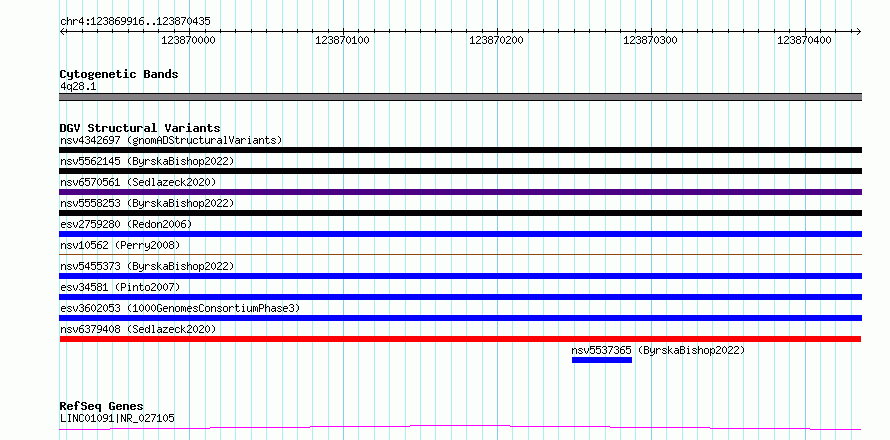Open nsv5558253 (ByrskaBishop2022) label

(x=147, y=203)
